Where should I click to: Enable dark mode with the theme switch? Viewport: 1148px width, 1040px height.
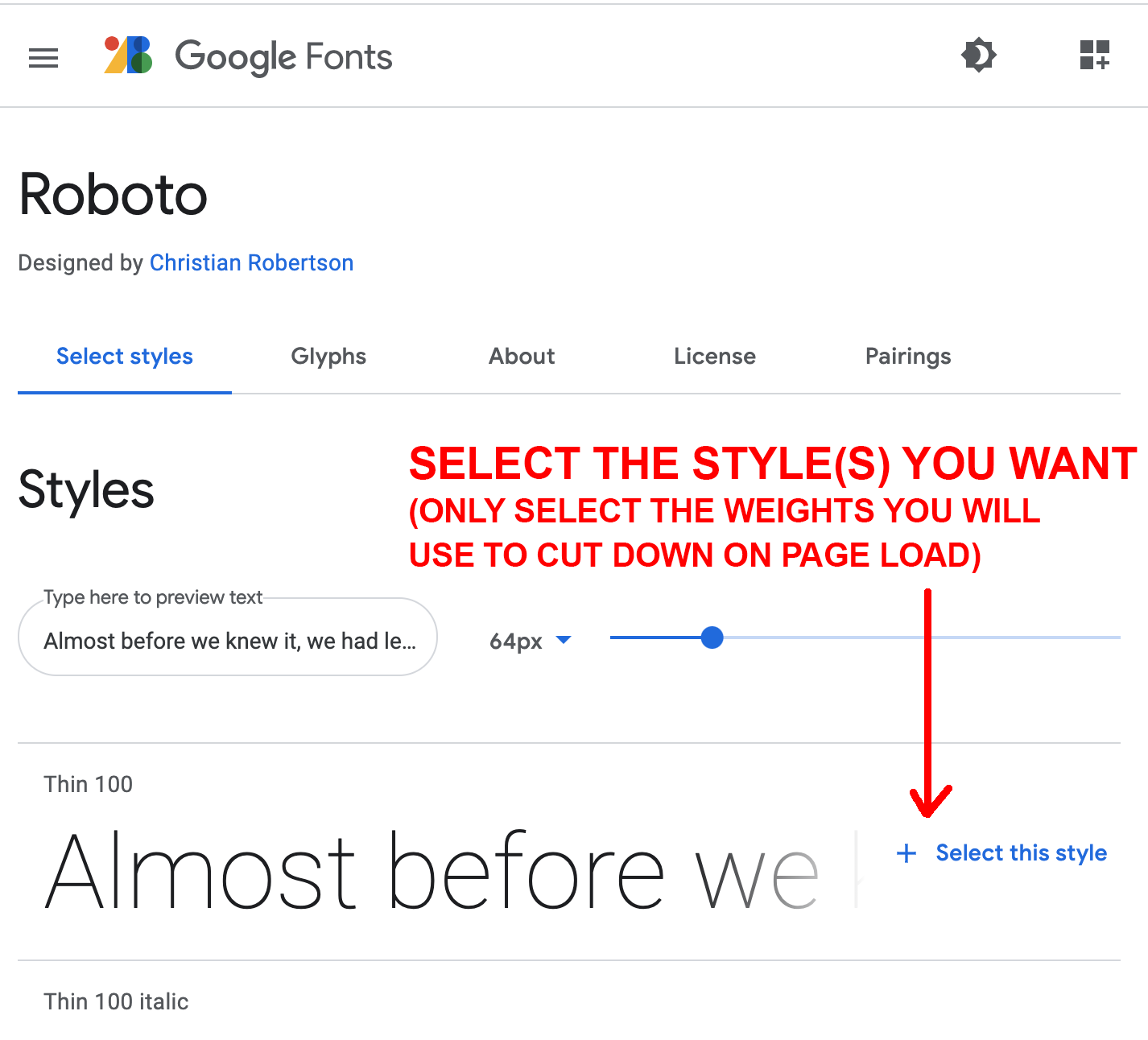pos(978,56)
